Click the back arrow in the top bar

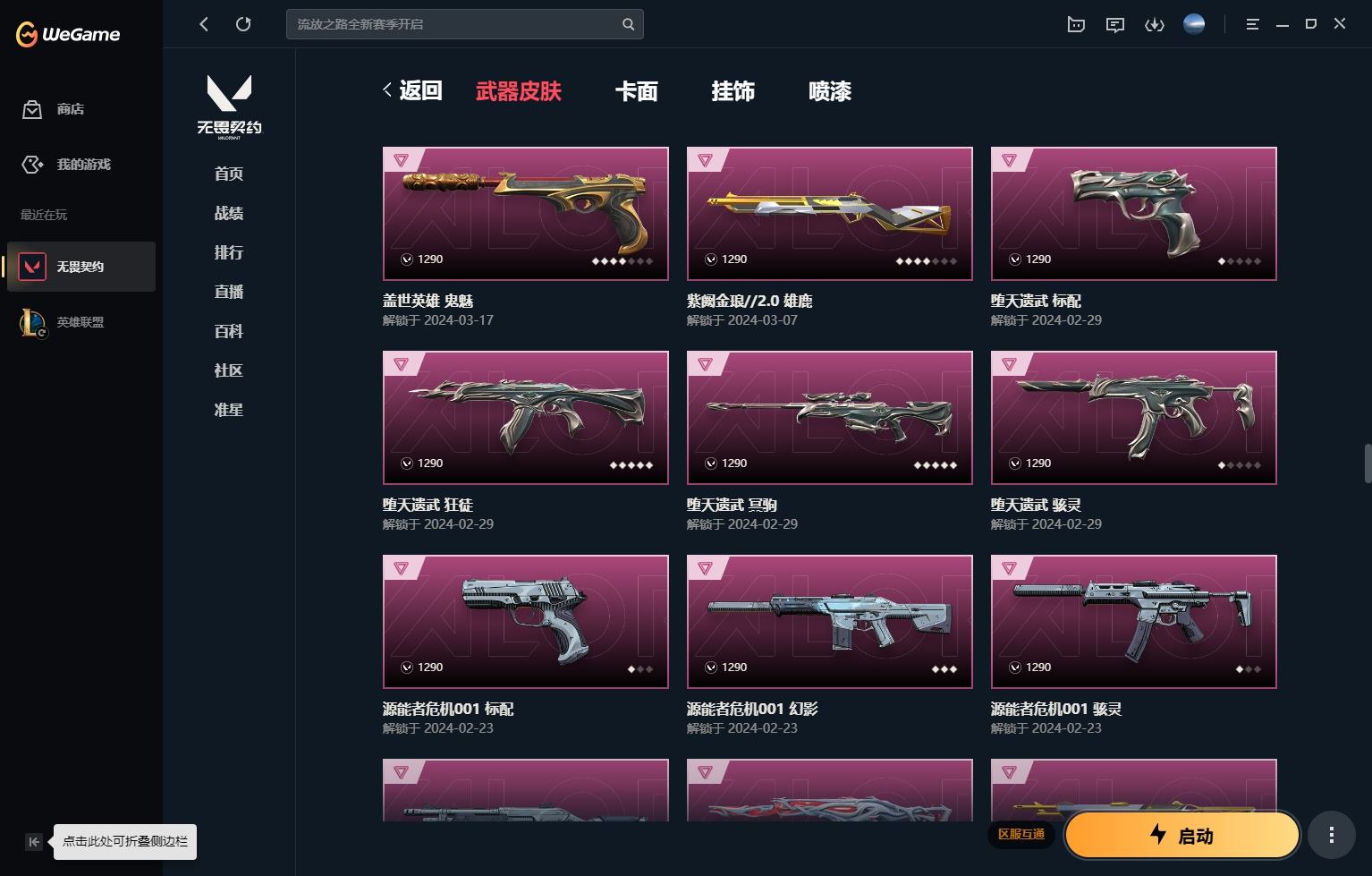204,24
